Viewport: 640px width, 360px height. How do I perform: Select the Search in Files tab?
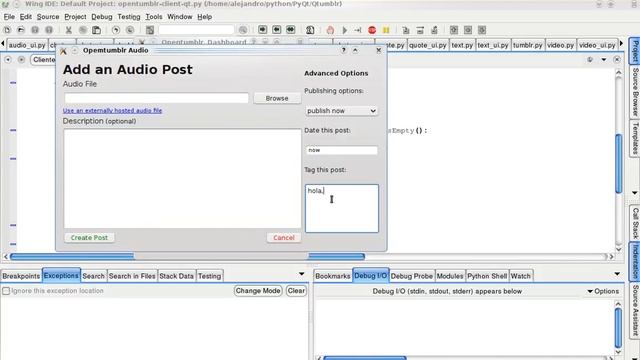[132, 276]
